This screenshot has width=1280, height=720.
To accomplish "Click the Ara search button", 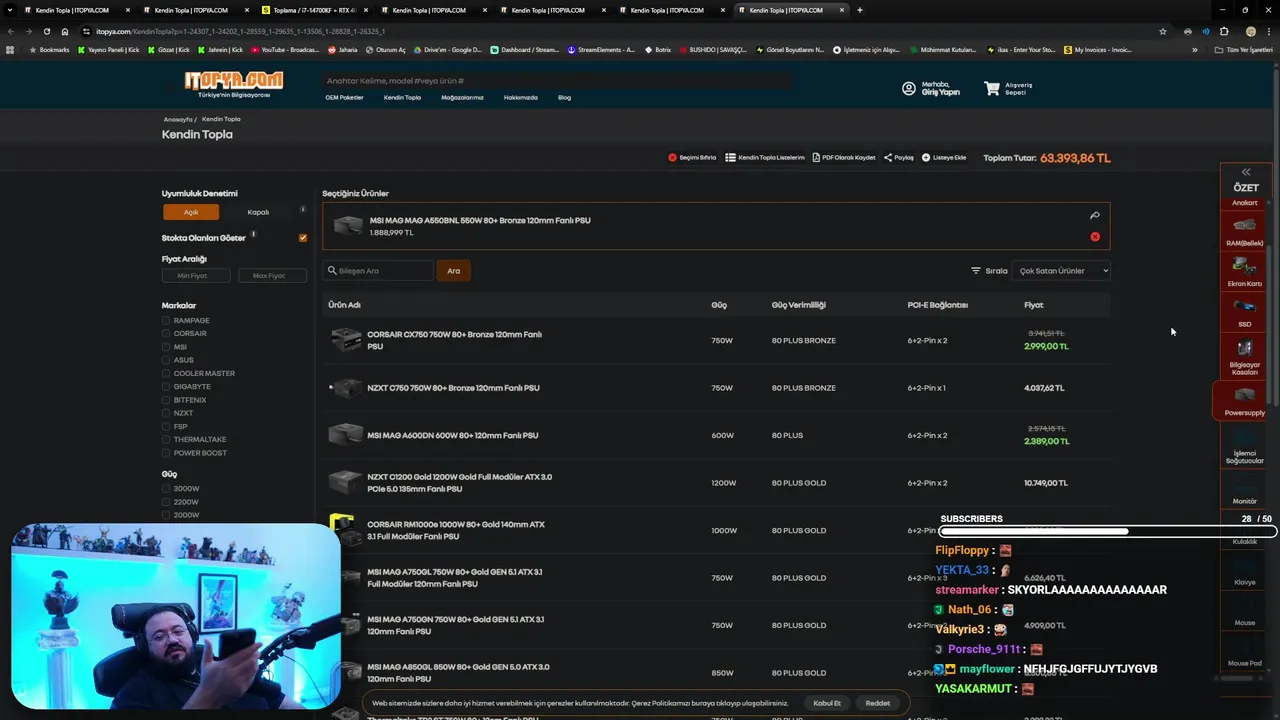I will pyautogui.click(x=454, y=271).
